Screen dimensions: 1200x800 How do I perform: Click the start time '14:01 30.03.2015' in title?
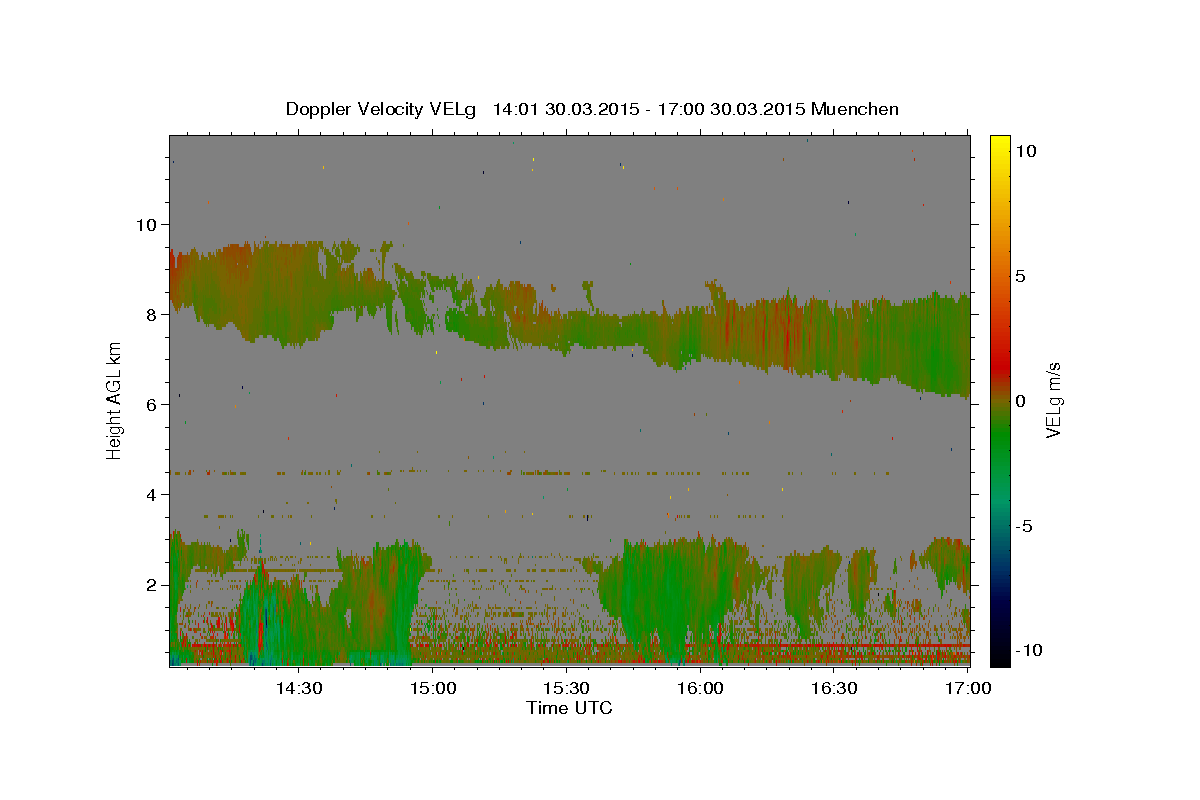564,109
